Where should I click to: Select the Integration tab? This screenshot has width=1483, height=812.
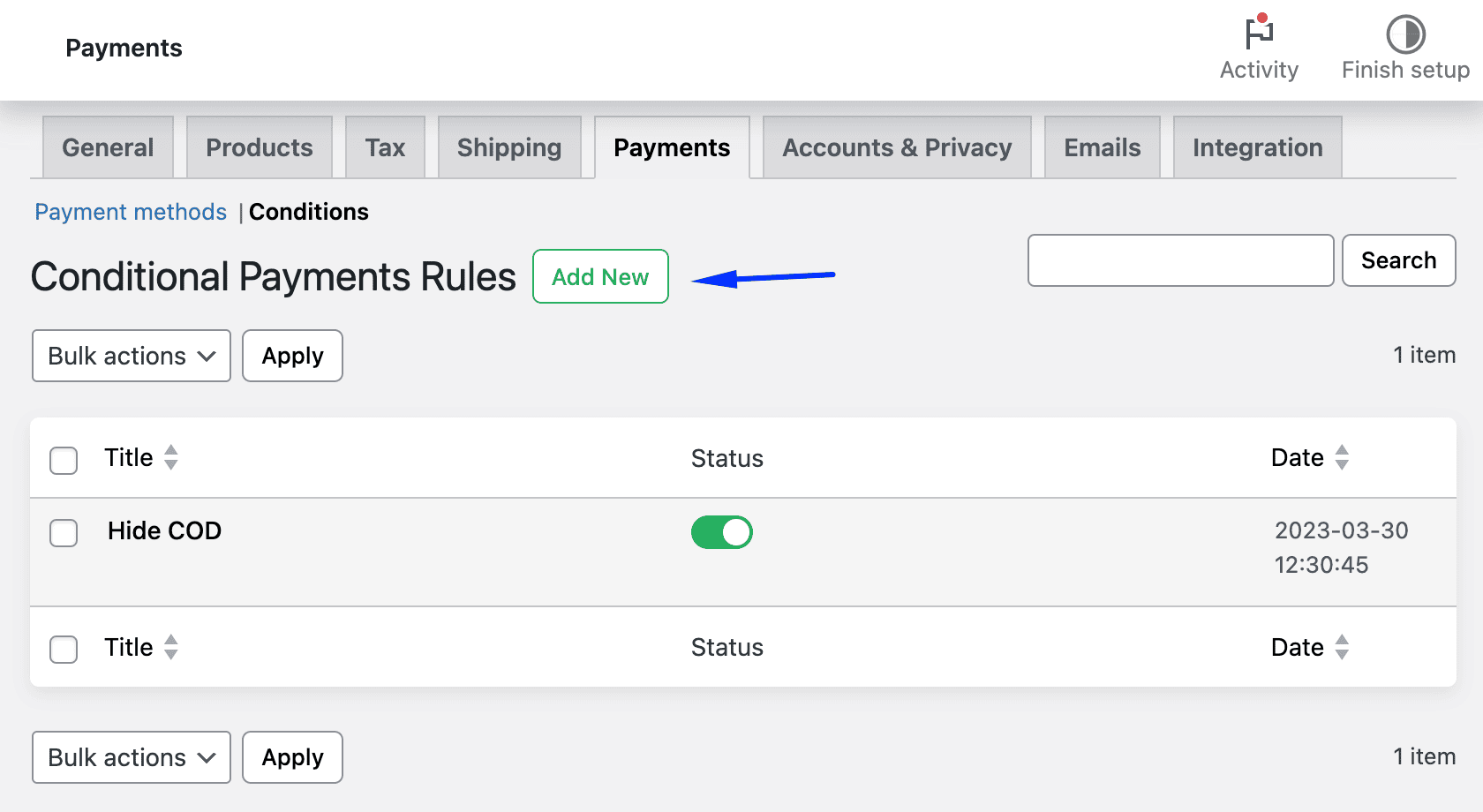pos(1257,147)
